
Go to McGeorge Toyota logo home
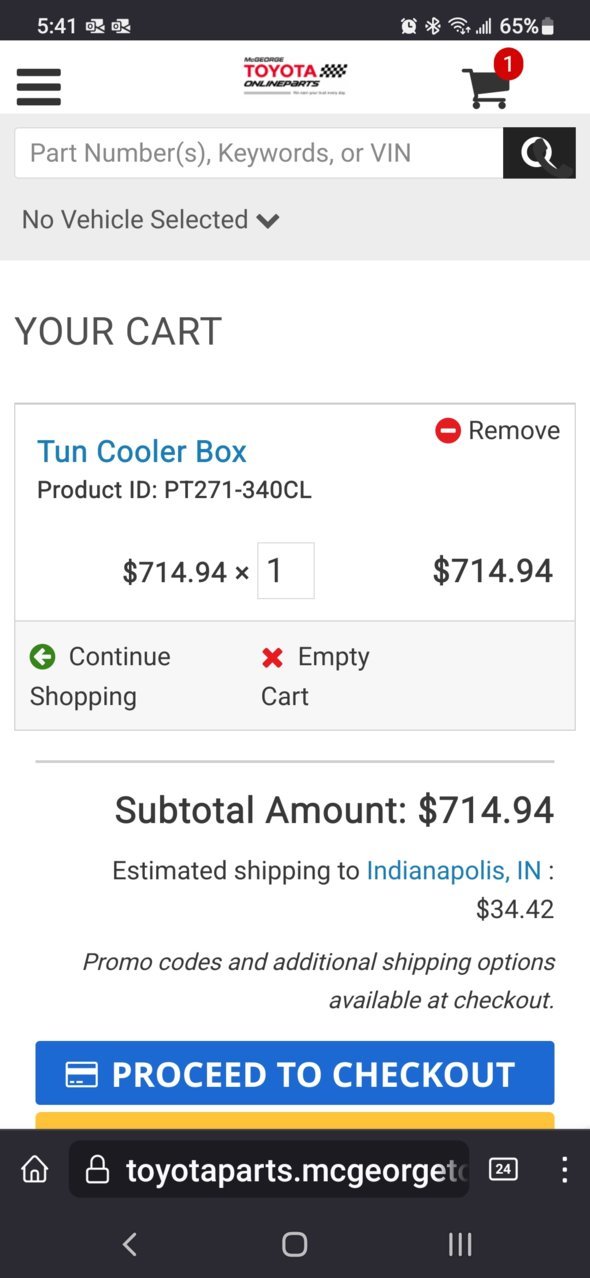295,76
